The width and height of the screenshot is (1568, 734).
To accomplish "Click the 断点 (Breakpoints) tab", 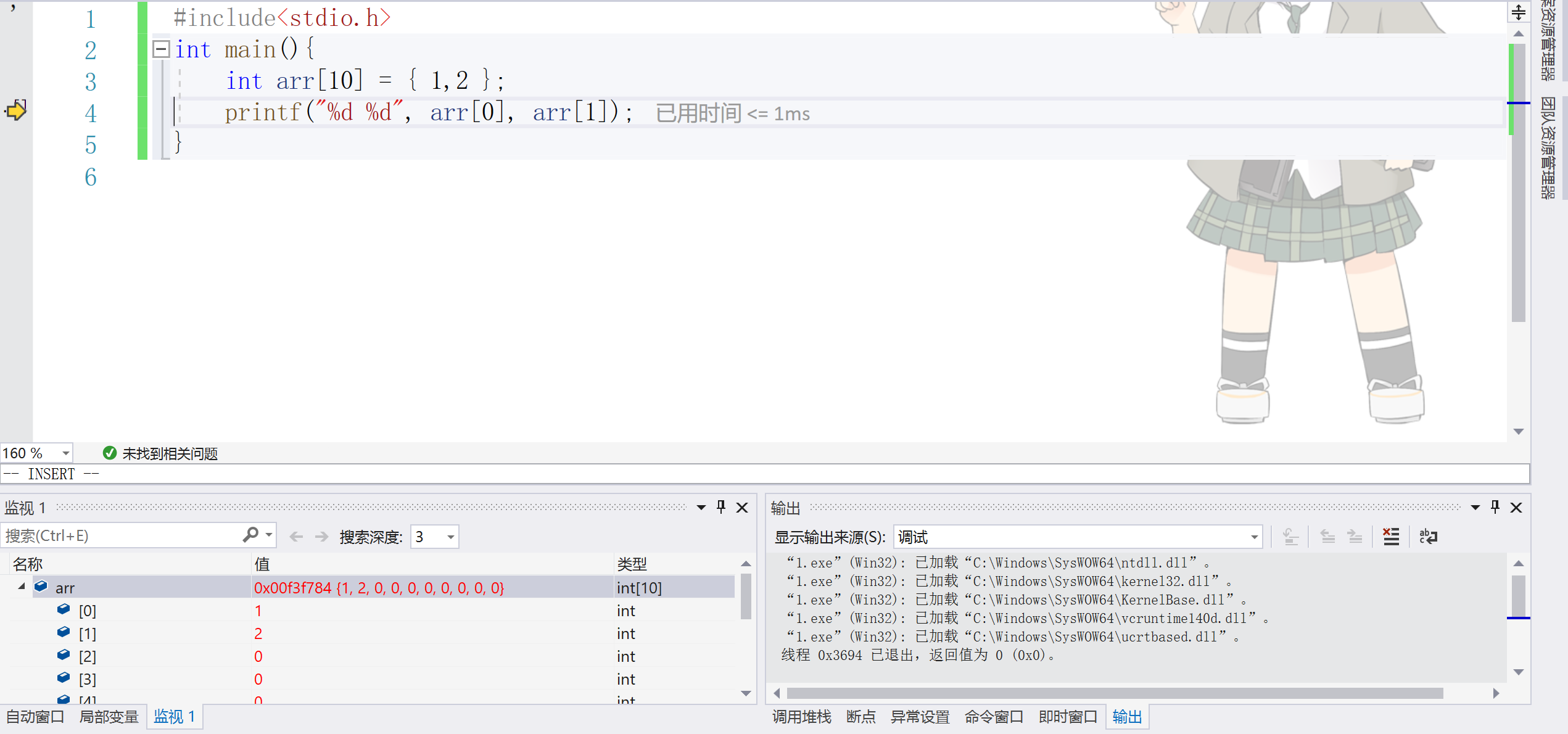I will 860,717.
